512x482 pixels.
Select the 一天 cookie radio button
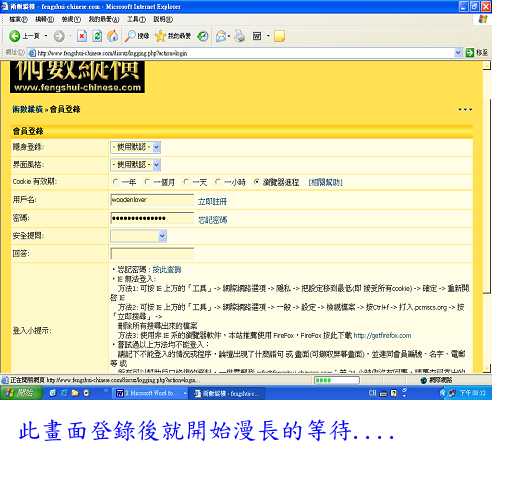(186, 182)
